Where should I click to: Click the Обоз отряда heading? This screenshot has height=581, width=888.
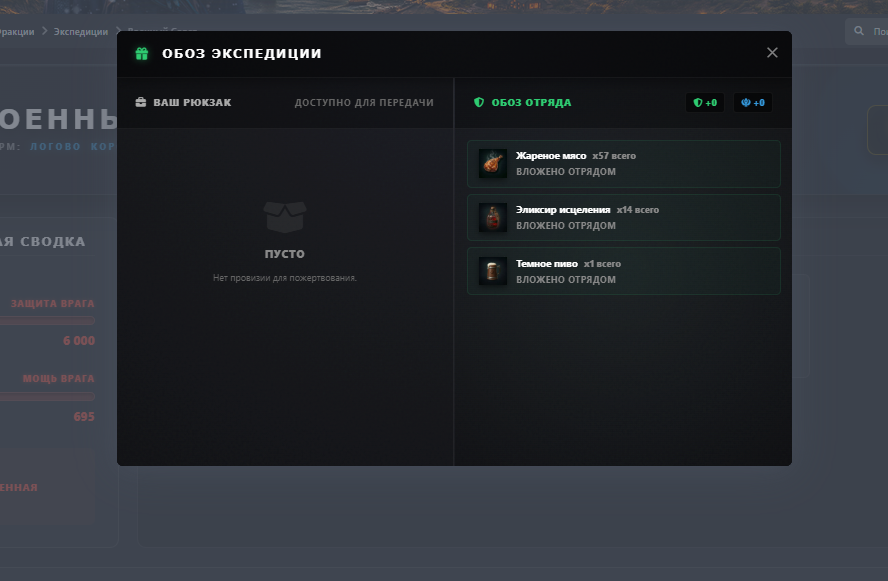point(531,102)
